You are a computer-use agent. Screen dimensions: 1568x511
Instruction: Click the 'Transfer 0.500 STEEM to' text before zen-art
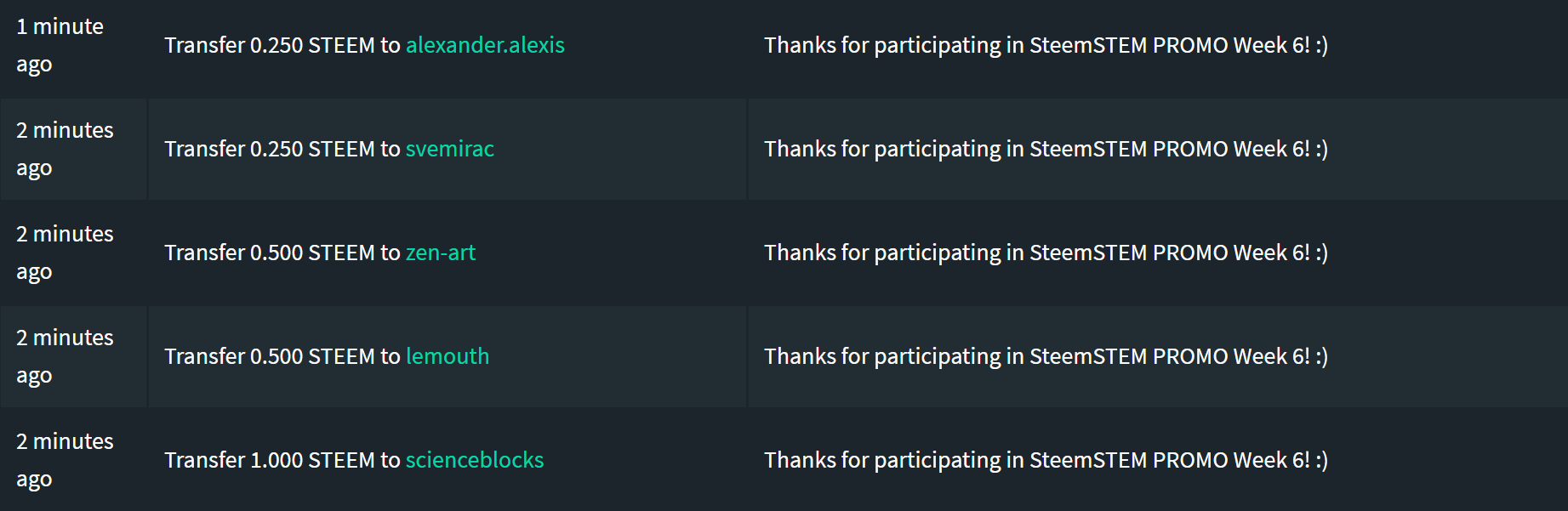click(282, 253)
